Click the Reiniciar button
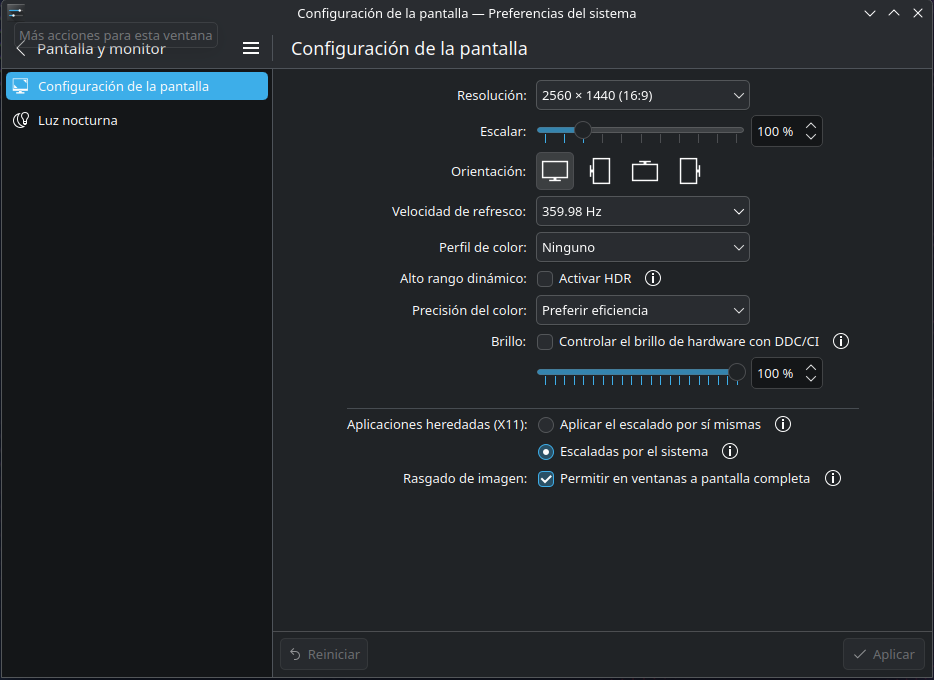The height and width of the screenshot is (680, 934). (324, 654)
